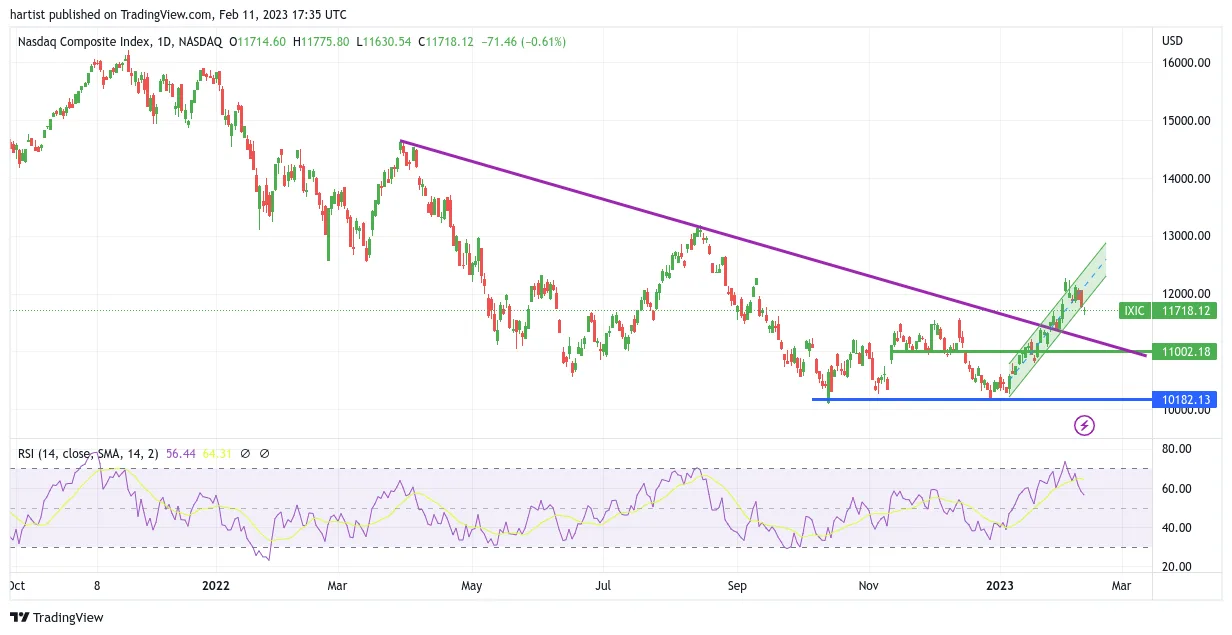1232x635 pixels.
Task: Click the current price 11718.12 label
Action: click(x=1185, y=311)
